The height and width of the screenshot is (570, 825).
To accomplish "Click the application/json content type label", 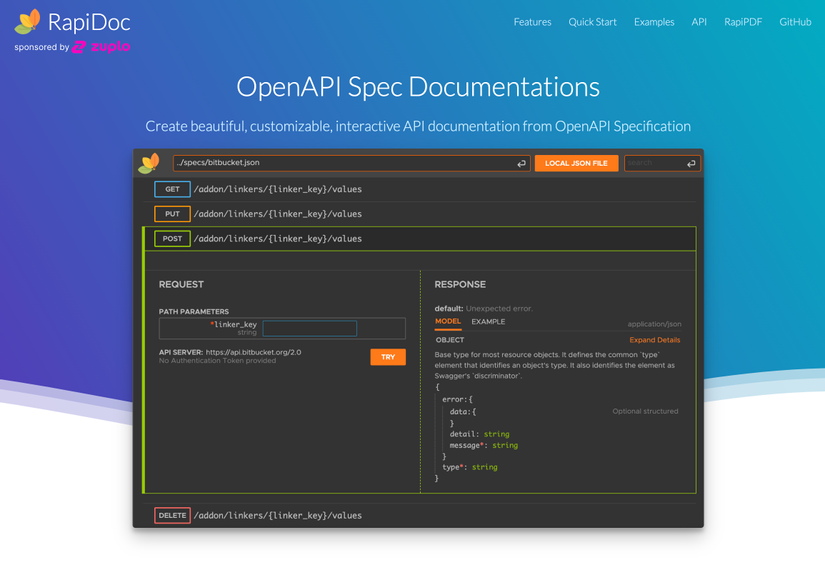I will (654, 324).
